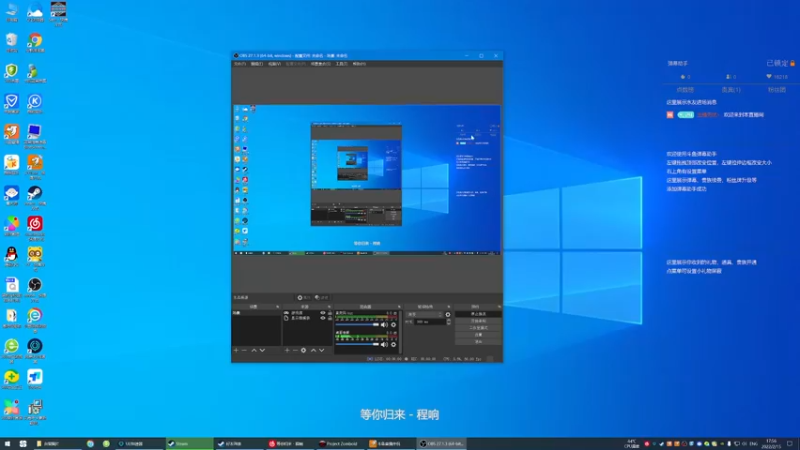Screen dimensions: 800x450
Task: Open the Recycle Bin desktop icon
Action: click(x=11, y=40)
